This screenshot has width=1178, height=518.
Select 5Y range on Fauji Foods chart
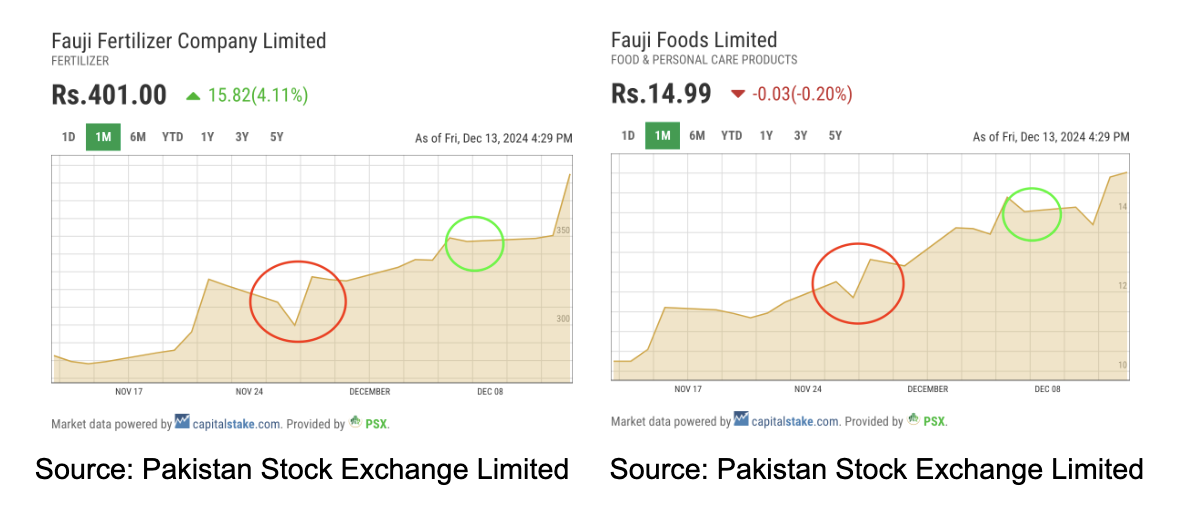click(835, 136)
